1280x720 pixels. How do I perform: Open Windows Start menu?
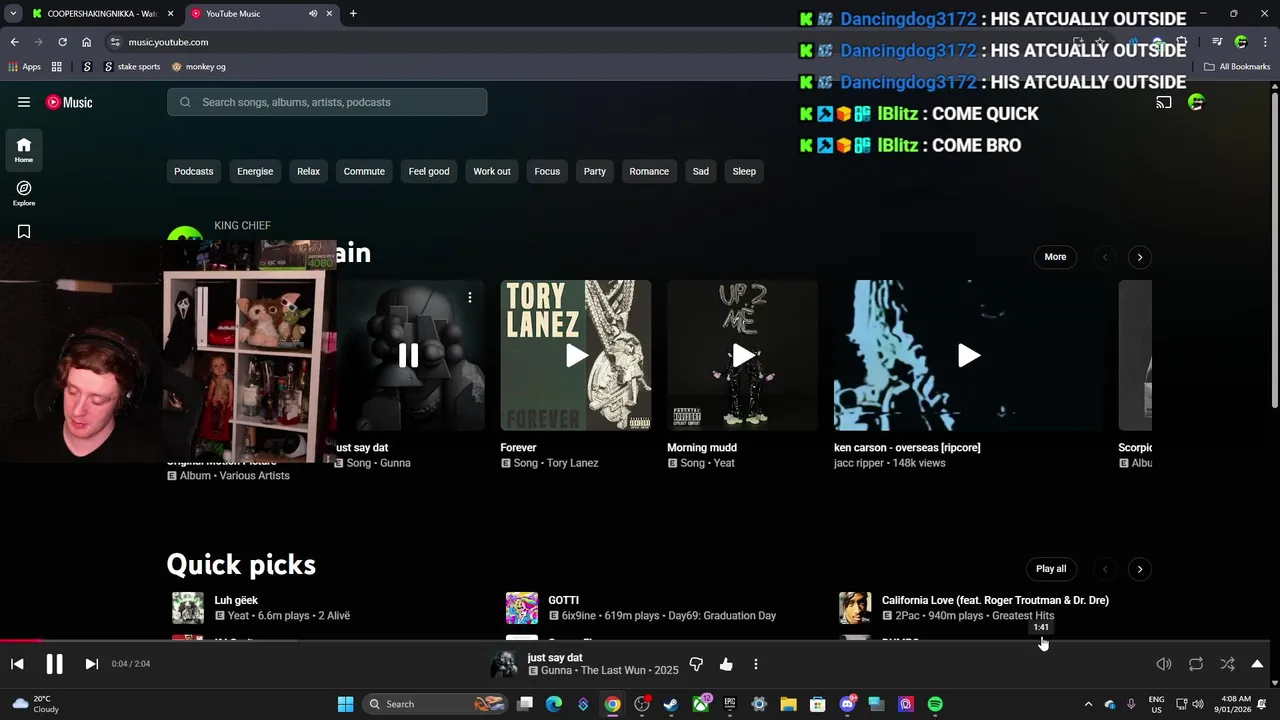[345, 704]
